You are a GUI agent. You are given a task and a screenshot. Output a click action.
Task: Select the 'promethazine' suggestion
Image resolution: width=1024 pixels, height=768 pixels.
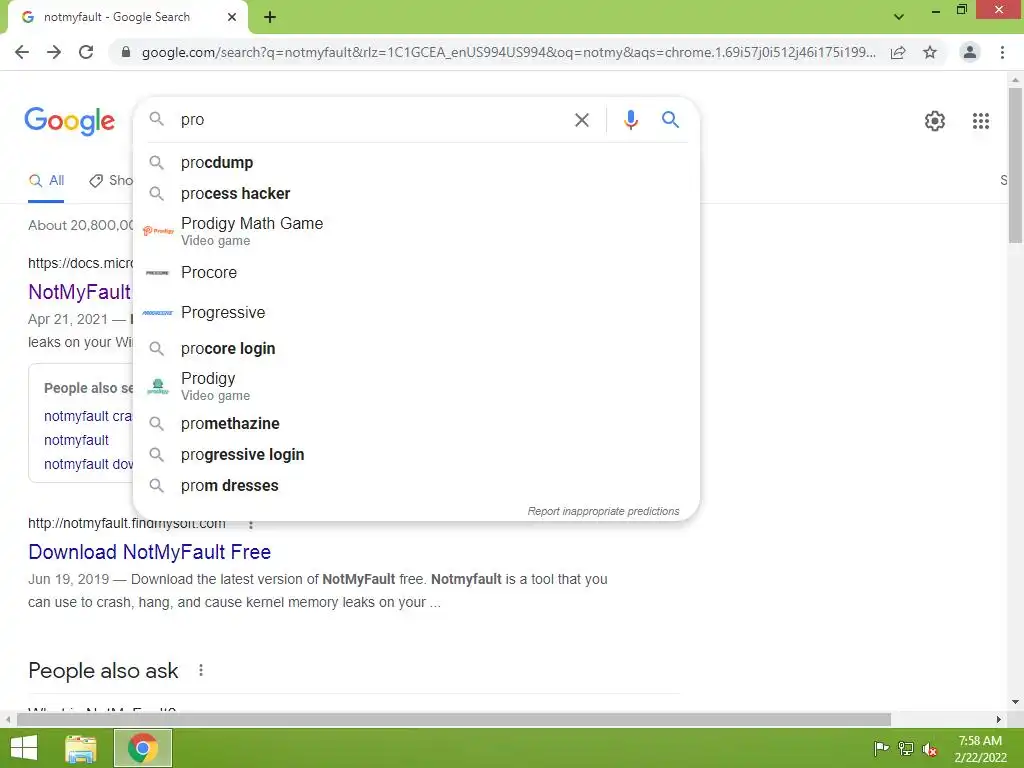point(415,424)
